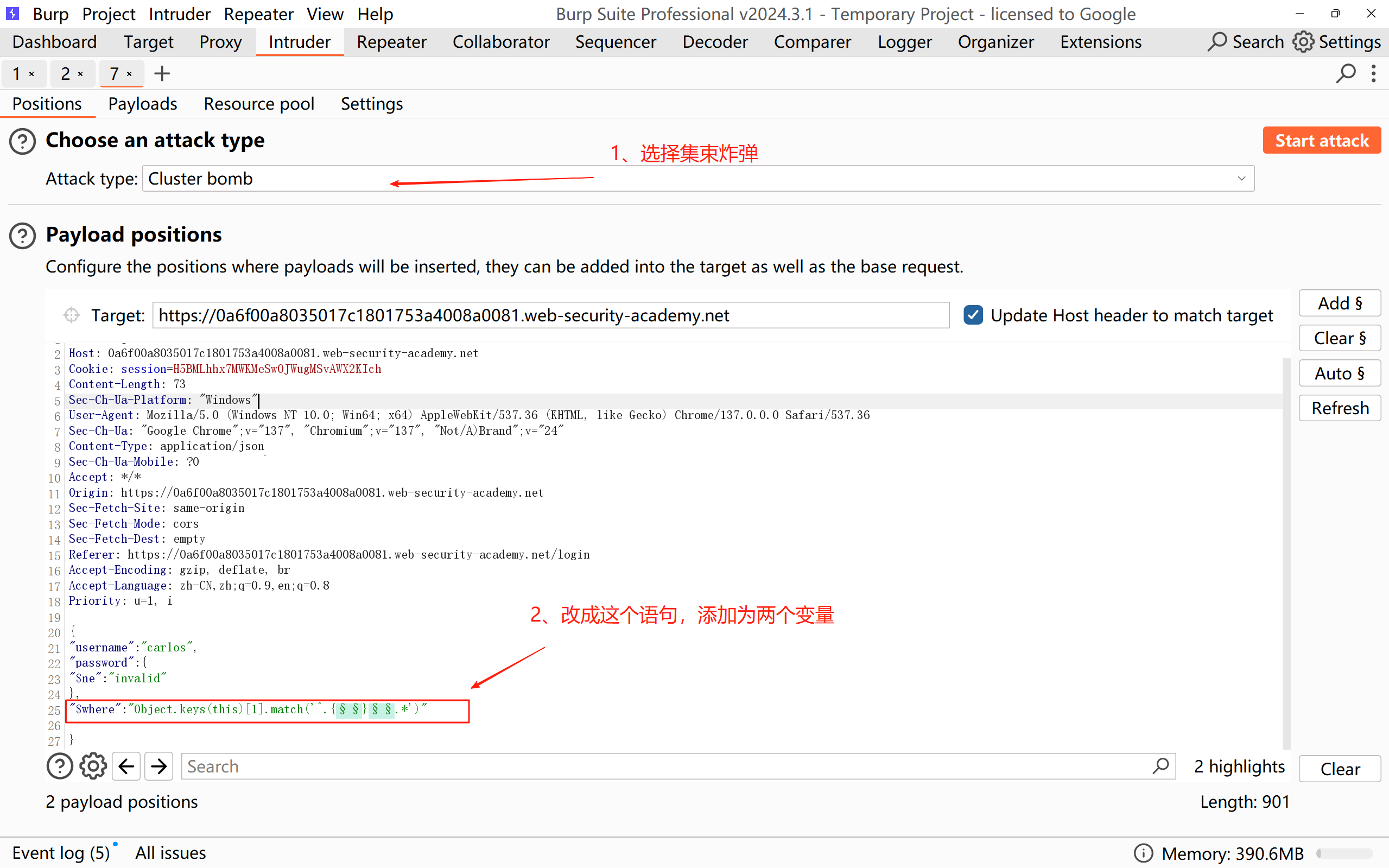1389x868 pixels.
Task: Open the Intruder menu in menu bar
Action: click(x=179, y=14)
